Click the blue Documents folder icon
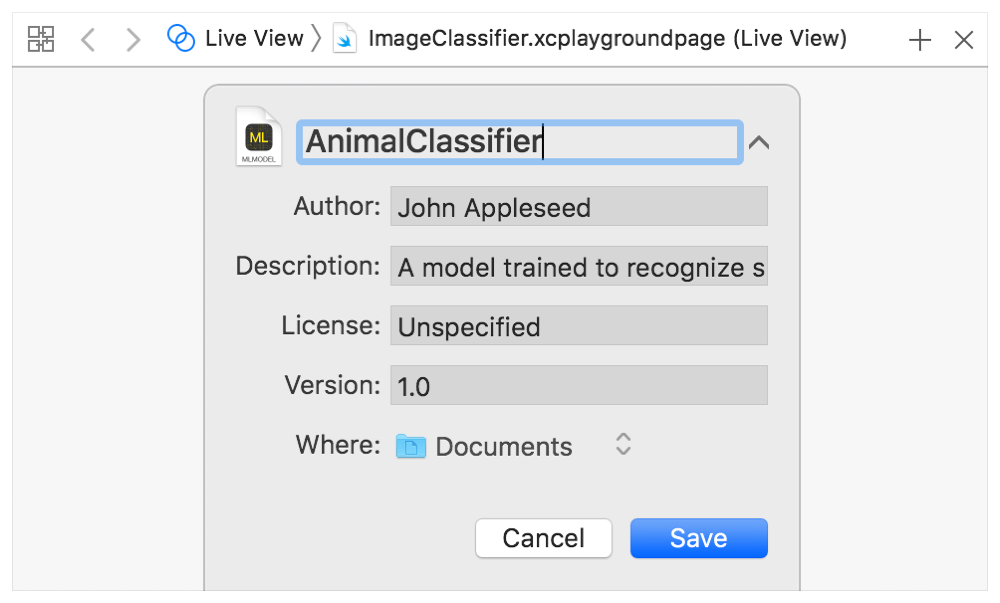This screenshot has height=603, width=1000. coord(411,446)
